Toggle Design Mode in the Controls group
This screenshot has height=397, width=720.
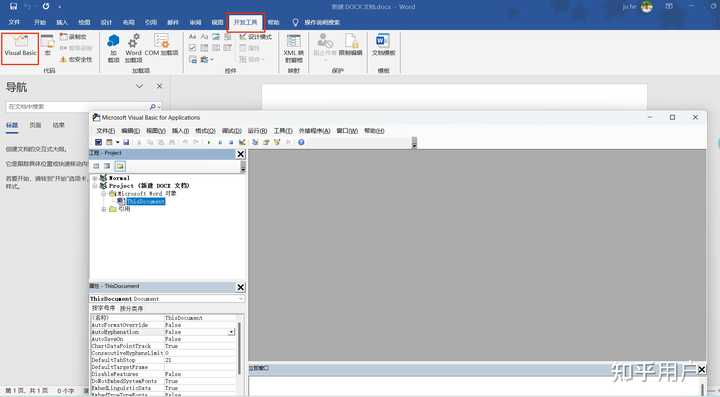tap(256, 37)
